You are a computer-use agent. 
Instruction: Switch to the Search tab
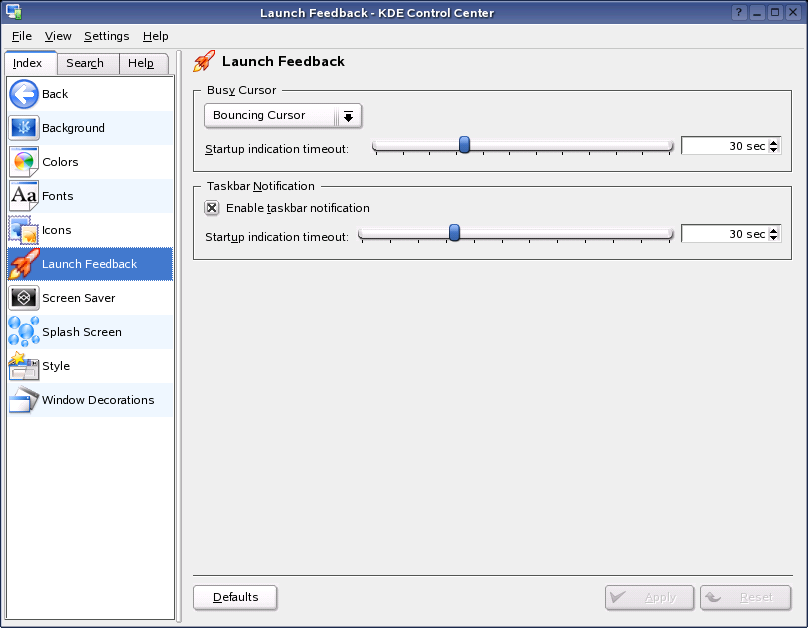coord(88,63)
